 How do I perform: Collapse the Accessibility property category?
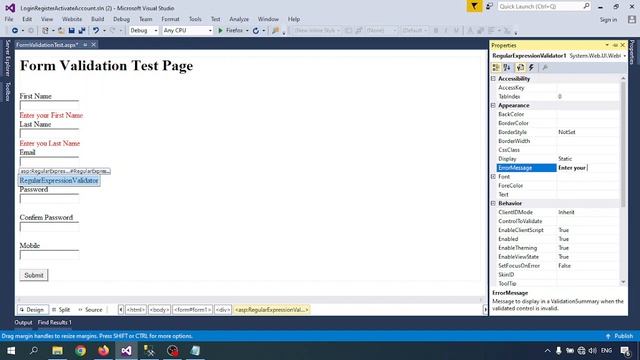tap(493, 78)
